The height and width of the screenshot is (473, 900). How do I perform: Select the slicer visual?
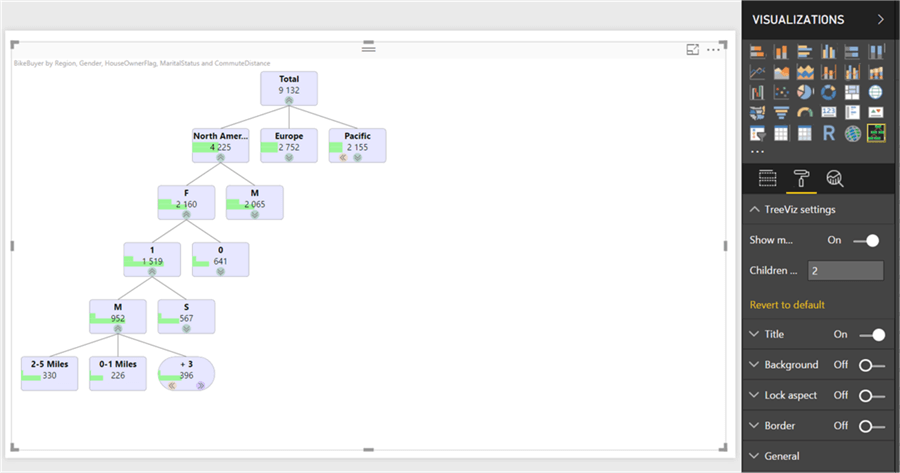tap(757, 133)
